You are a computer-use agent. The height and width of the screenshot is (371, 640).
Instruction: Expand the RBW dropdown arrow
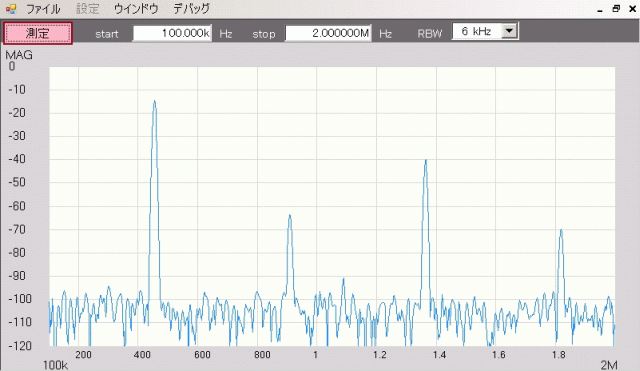point(509,31)
